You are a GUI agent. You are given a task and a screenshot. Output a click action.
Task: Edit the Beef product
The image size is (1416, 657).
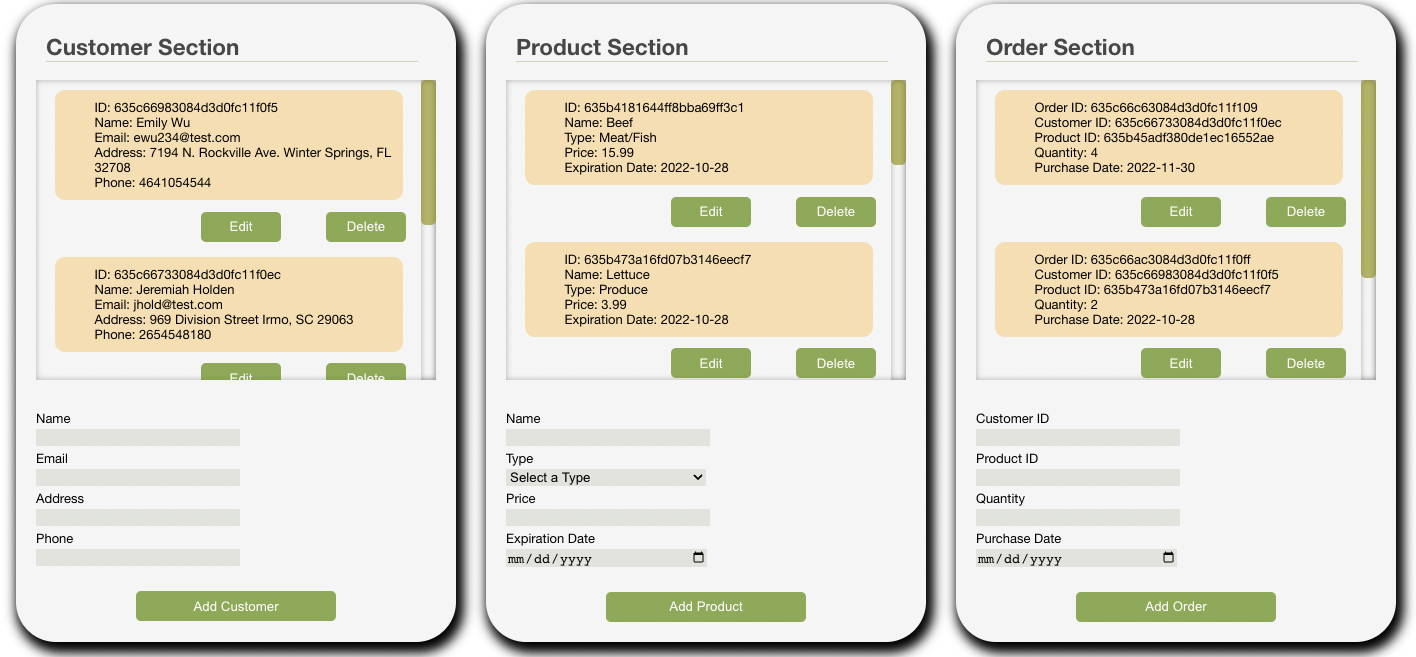(x=711, y=212)
